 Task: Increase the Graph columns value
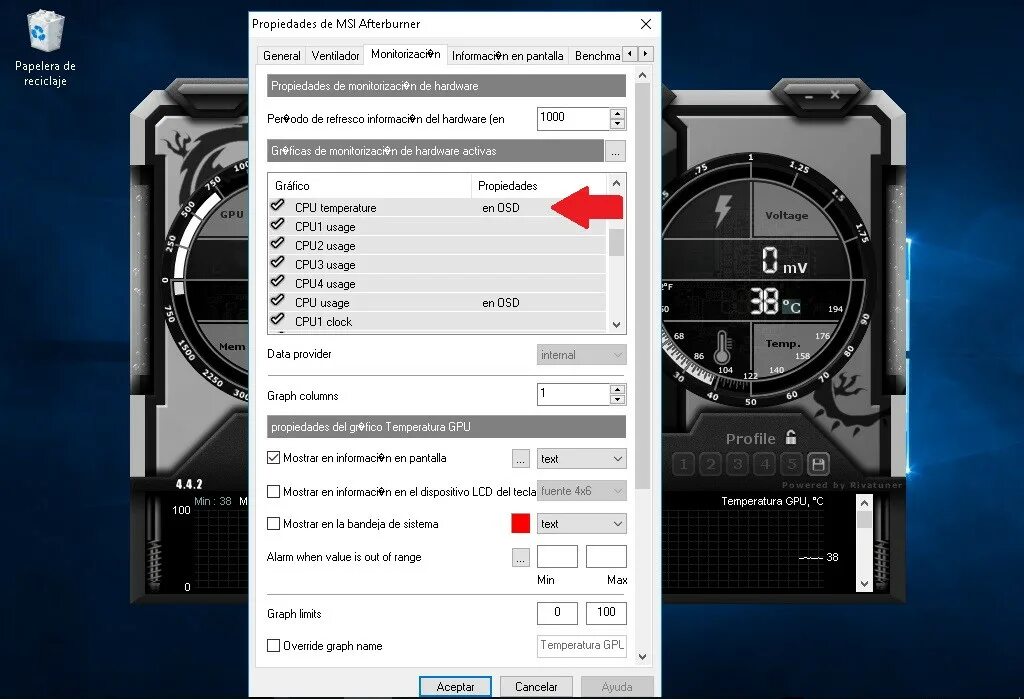coord(617,389)
